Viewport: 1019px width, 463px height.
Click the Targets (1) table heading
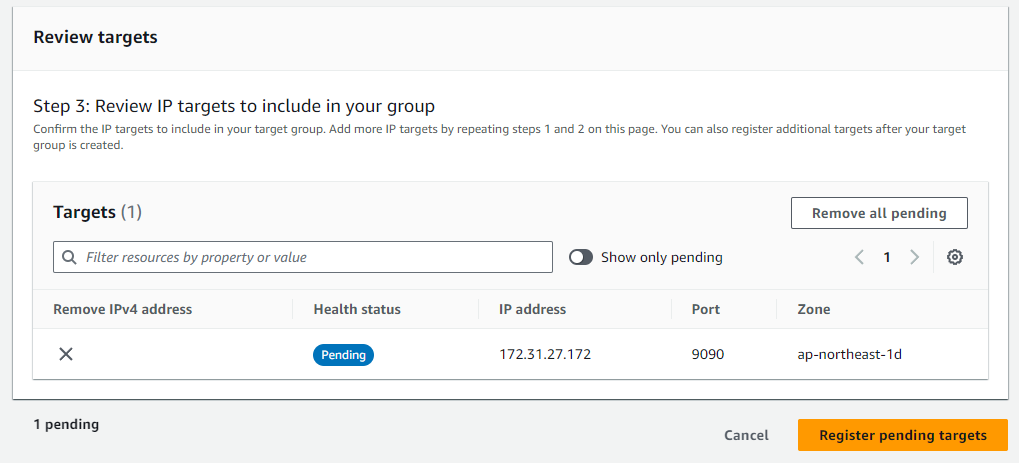pyautogui.click(x=97, y=212)
